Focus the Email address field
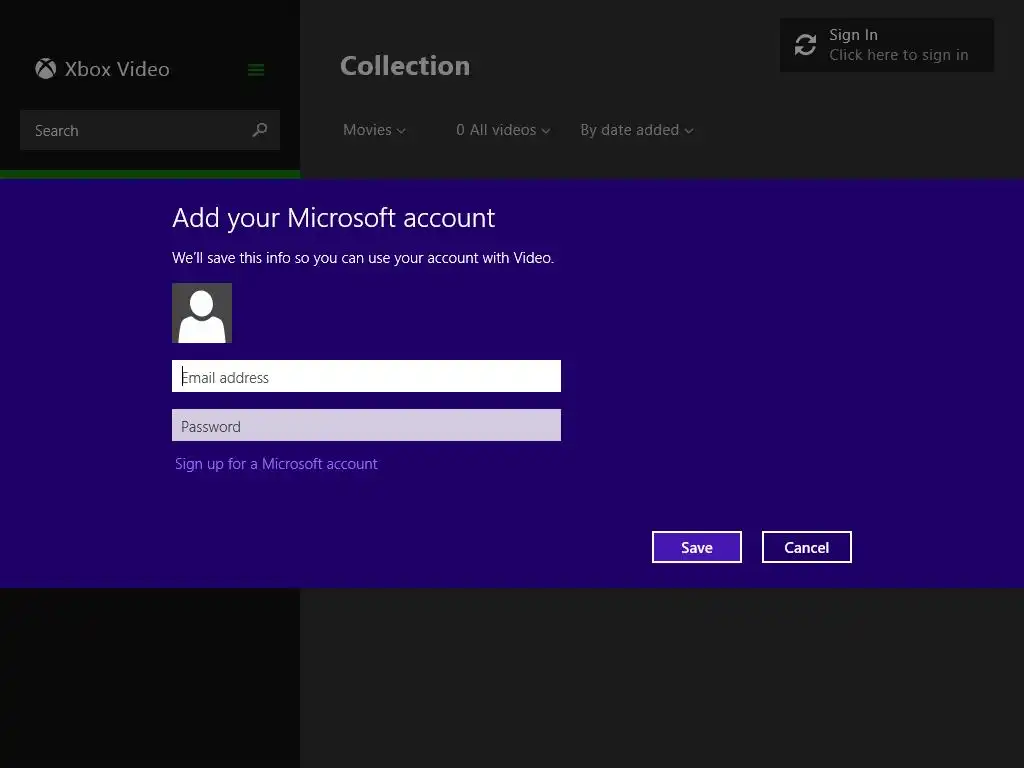This screenshot has width=1024, height=768. [366, 376]
